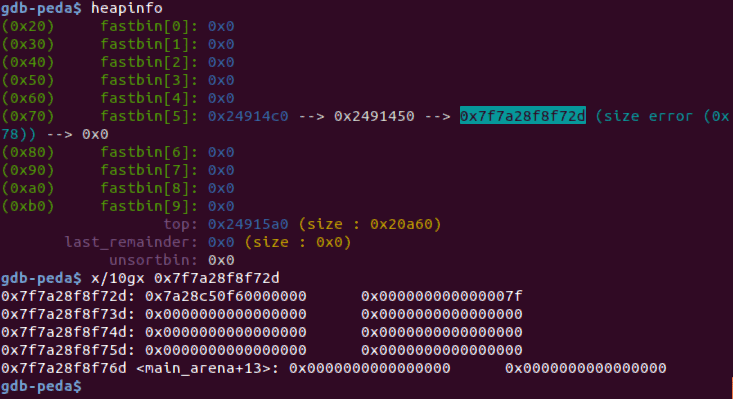Click the top chunk address 0x24915a0

248,224
